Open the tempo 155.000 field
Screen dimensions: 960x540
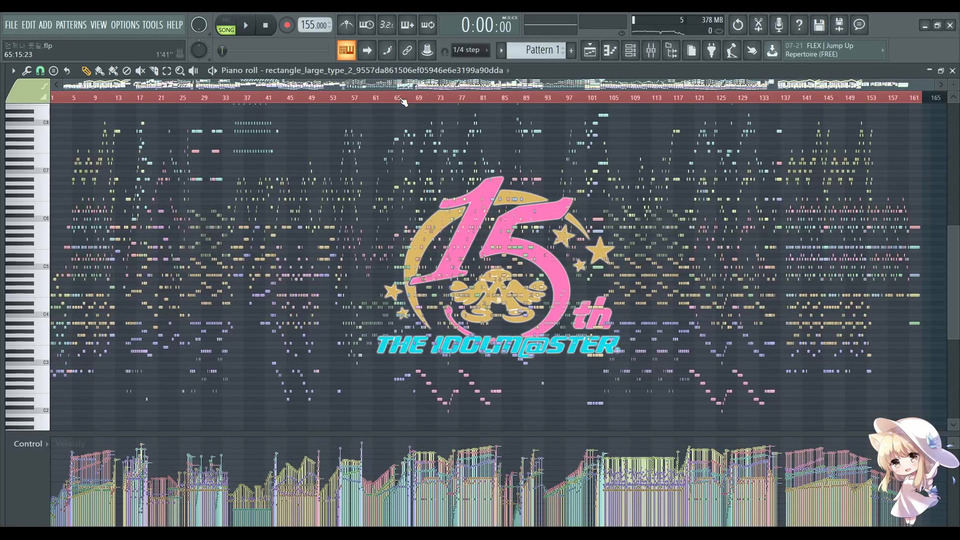tap(315, 25)
